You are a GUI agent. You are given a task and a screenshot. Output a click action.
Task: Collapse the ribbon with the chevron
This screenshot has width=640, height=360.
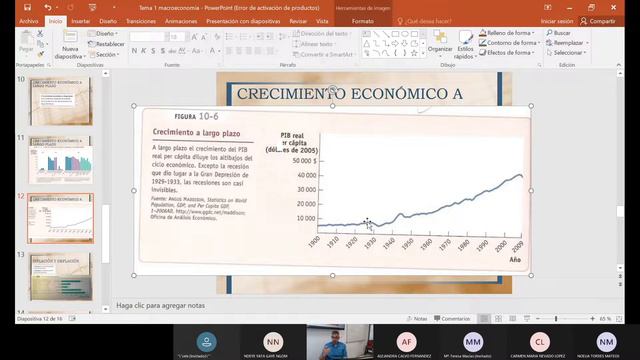(x=619, y=65)
